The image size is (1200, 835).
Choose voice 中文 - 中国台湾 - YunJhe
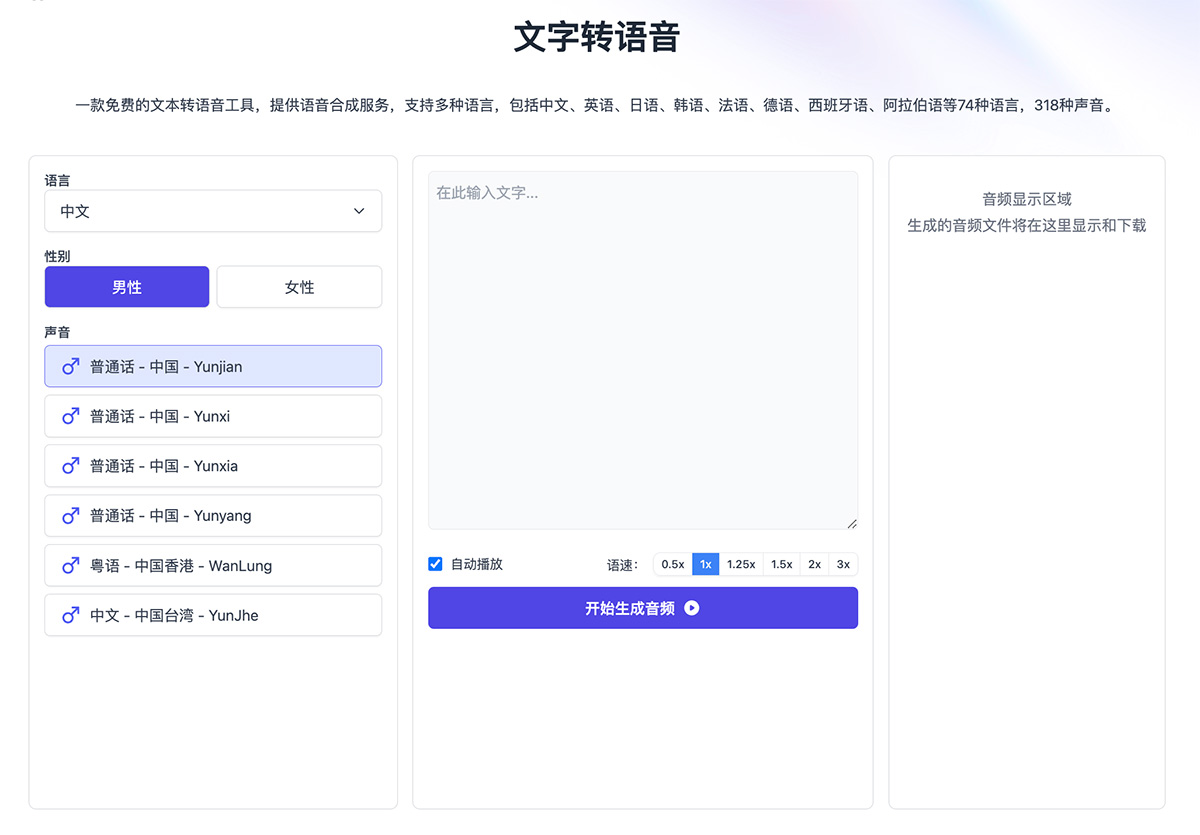(213, 615)
